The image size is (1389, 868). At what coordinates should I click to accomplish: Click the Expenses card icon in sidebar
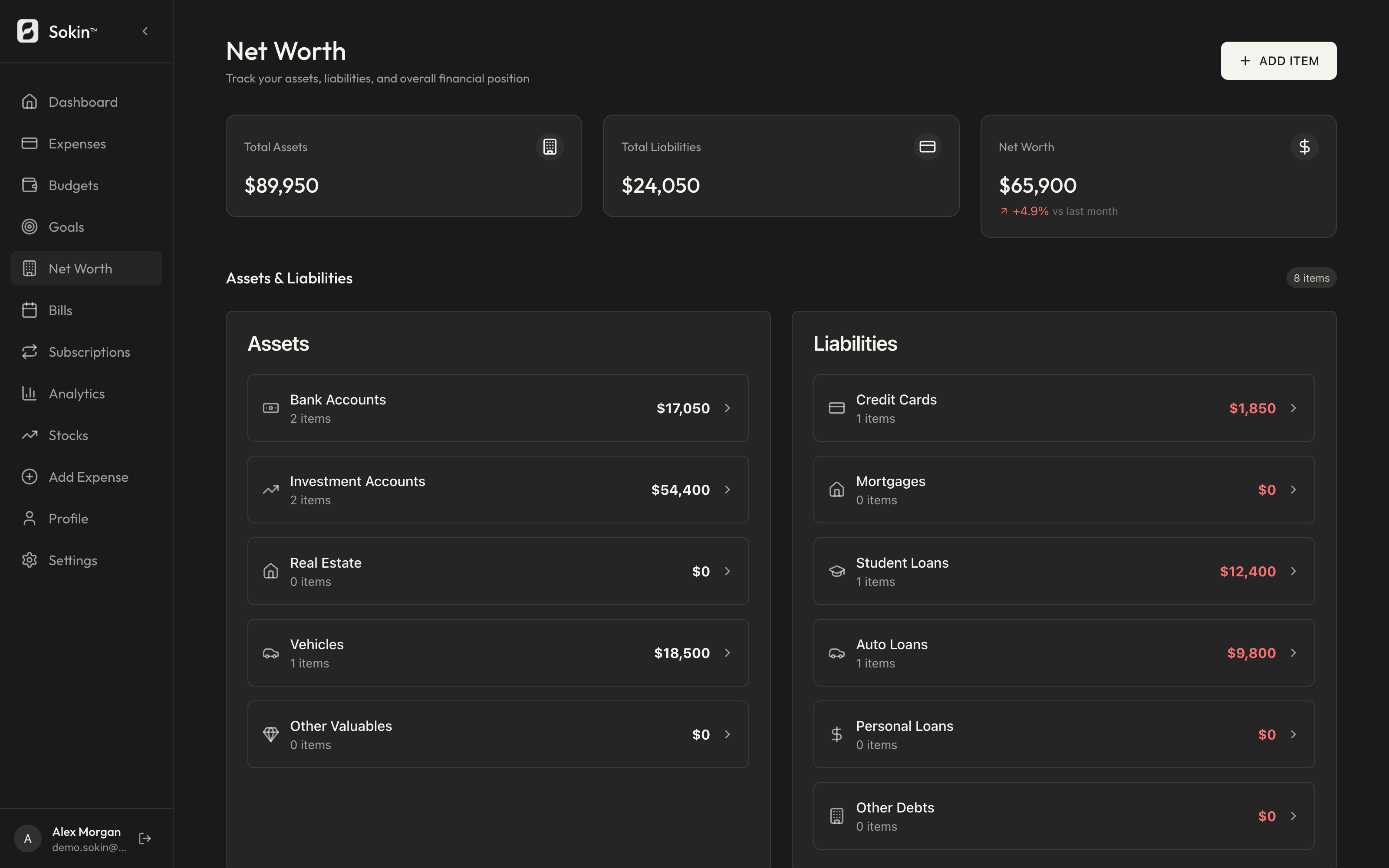point(29,144)
